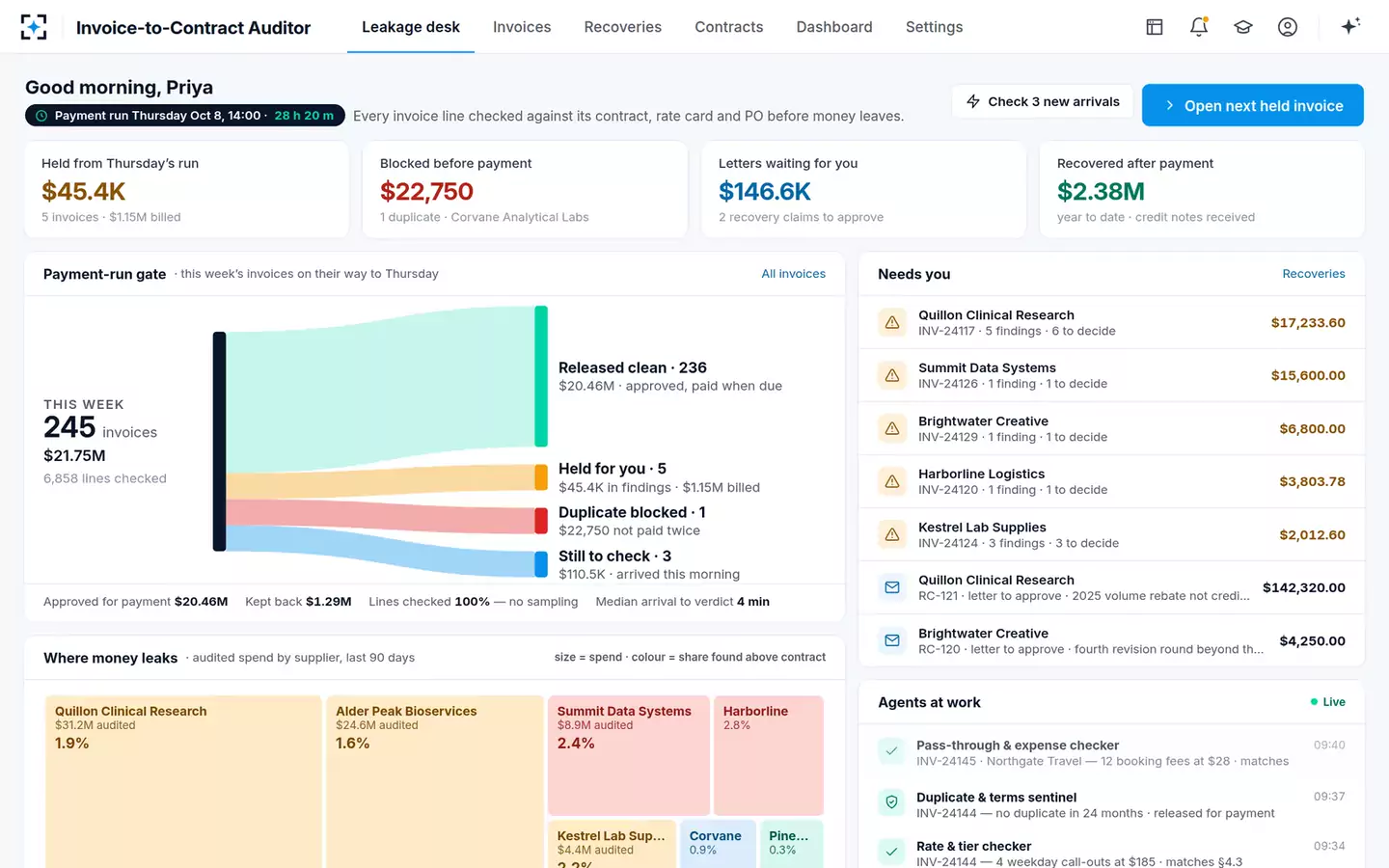Select the Harborline treemap tile

(x=769, y=755)
